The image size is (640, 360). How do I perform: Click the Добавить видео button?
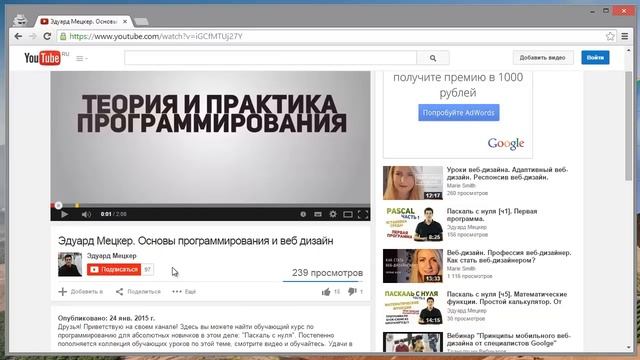[543, 58]
